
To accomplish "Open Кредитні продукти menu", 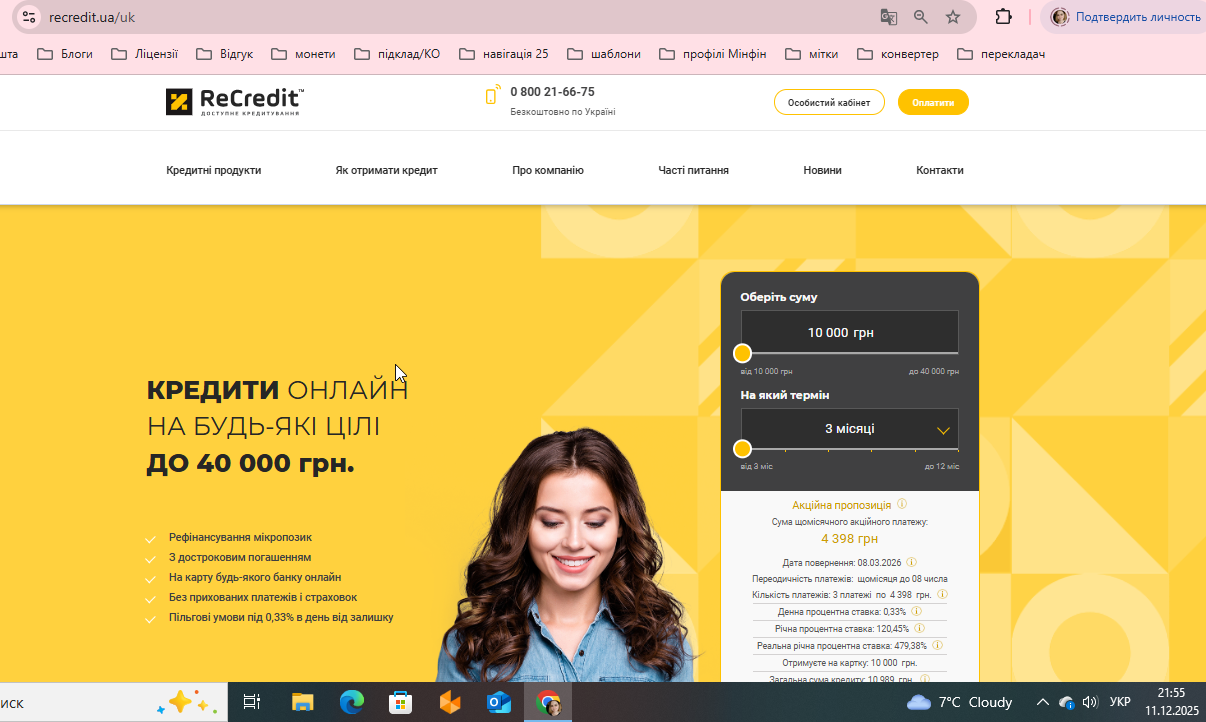I will [214, 170].
